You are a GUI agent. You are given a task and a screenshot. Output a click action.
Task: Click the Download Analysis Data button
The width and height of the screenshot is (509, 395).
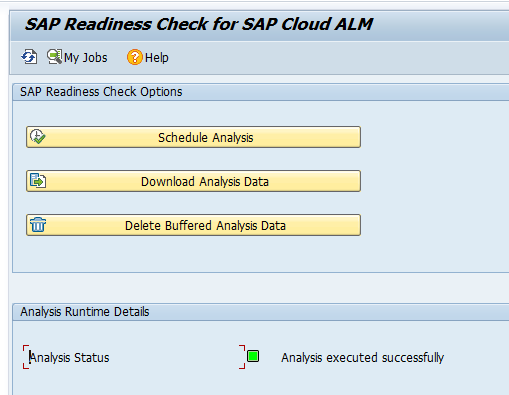click(193, 181)
